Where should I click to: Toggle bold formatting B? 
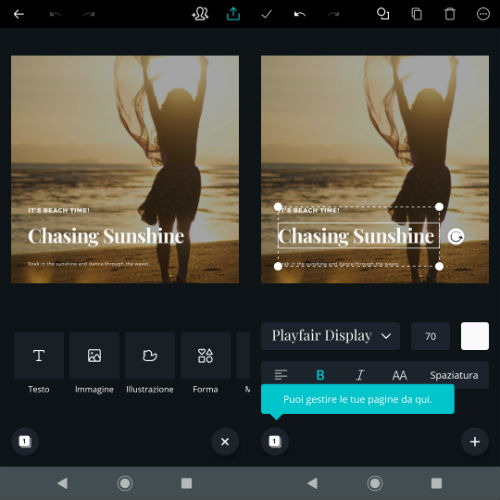(x=320, y=375)
